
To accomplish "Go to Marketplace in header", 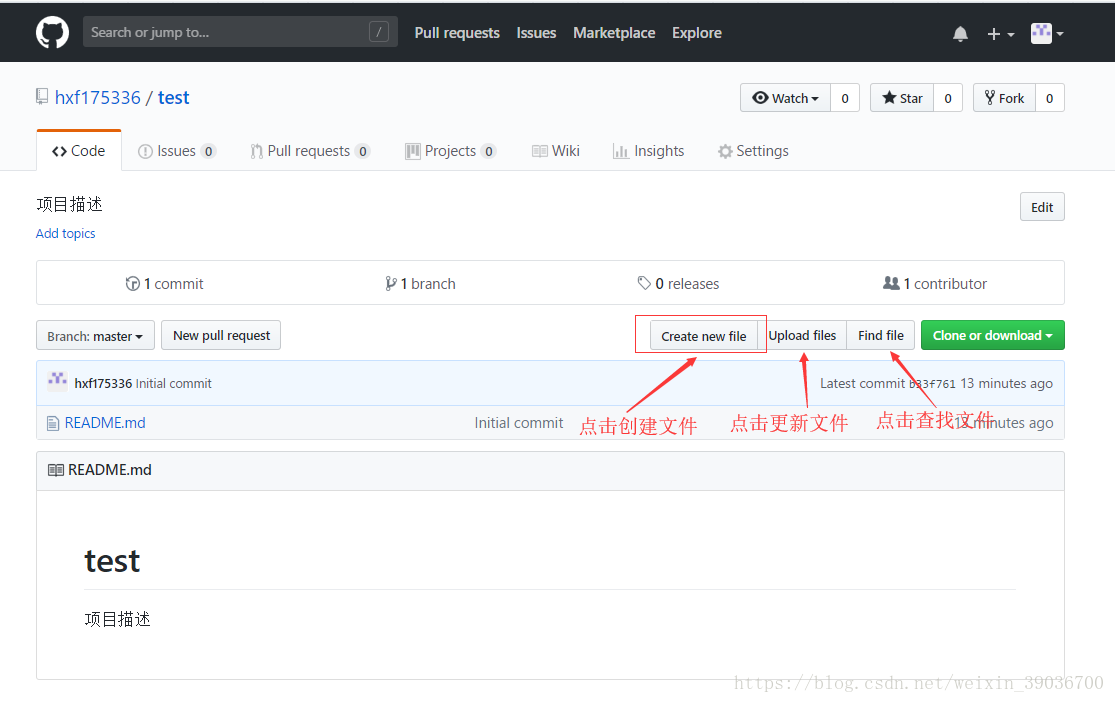I will point(614,33).
